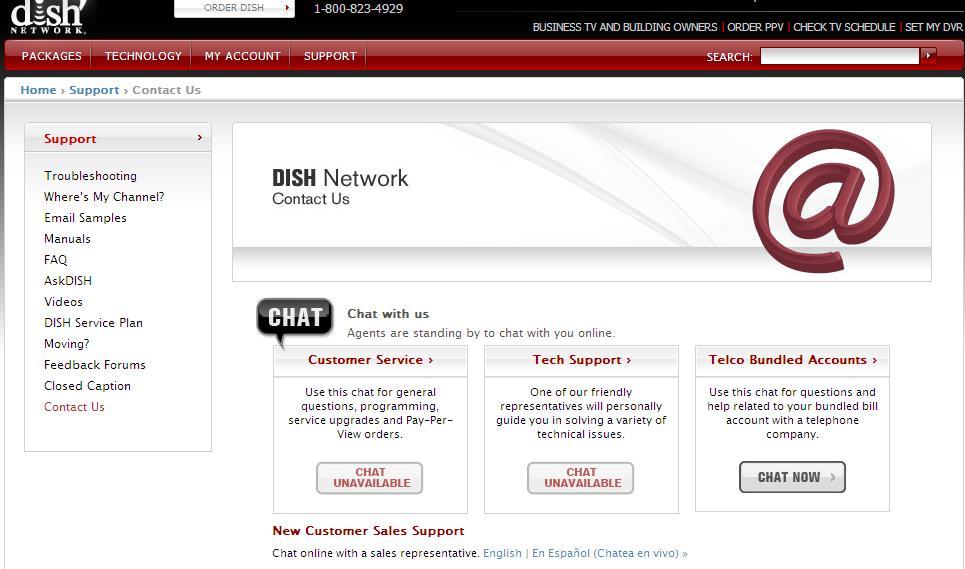Open the Telco Bundled Accounts heading
Viewport: 965px width, 569px height.
point(793,360)
